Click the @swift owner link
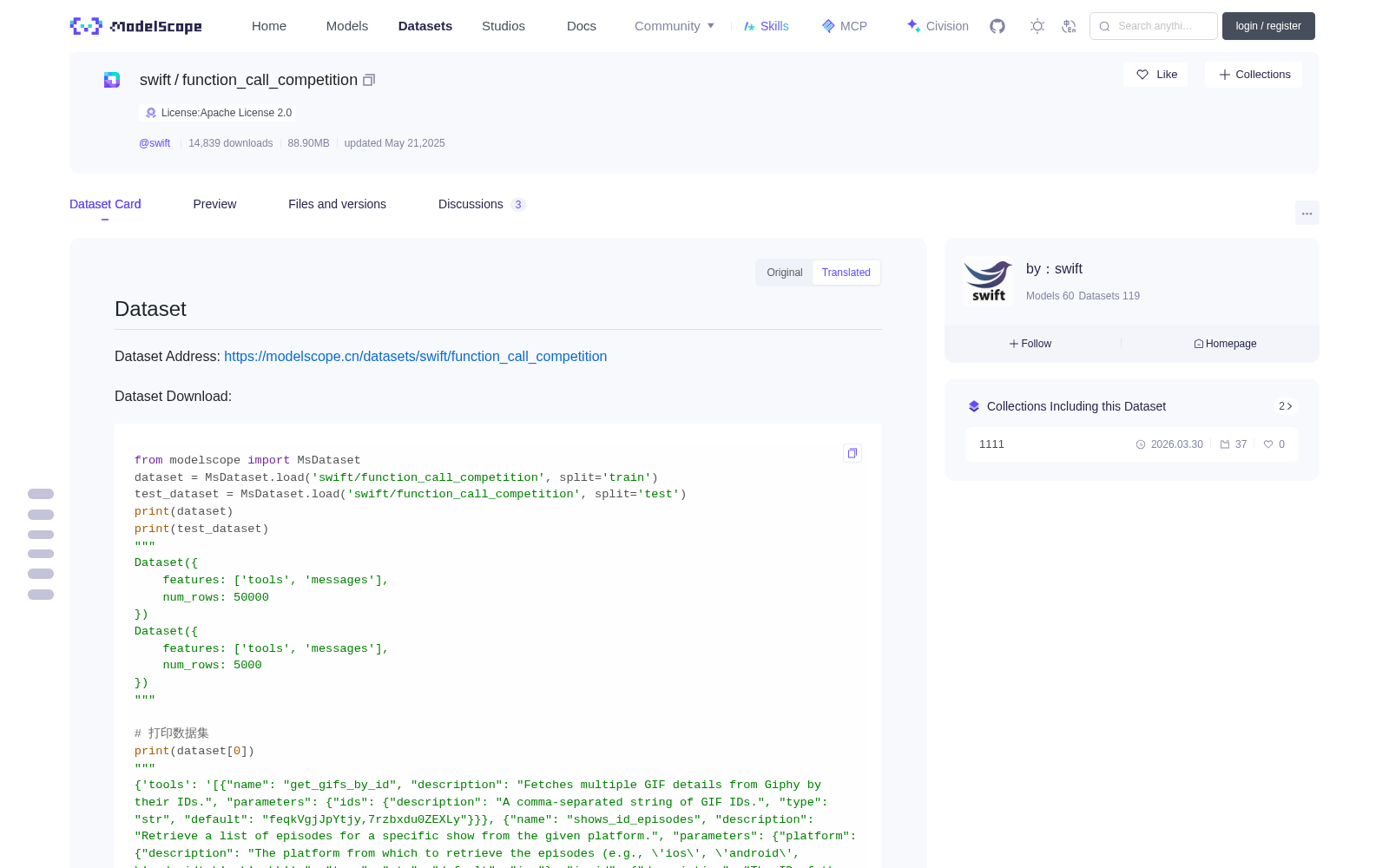This screenshot has width=1389, height=868. coord(155,143)
